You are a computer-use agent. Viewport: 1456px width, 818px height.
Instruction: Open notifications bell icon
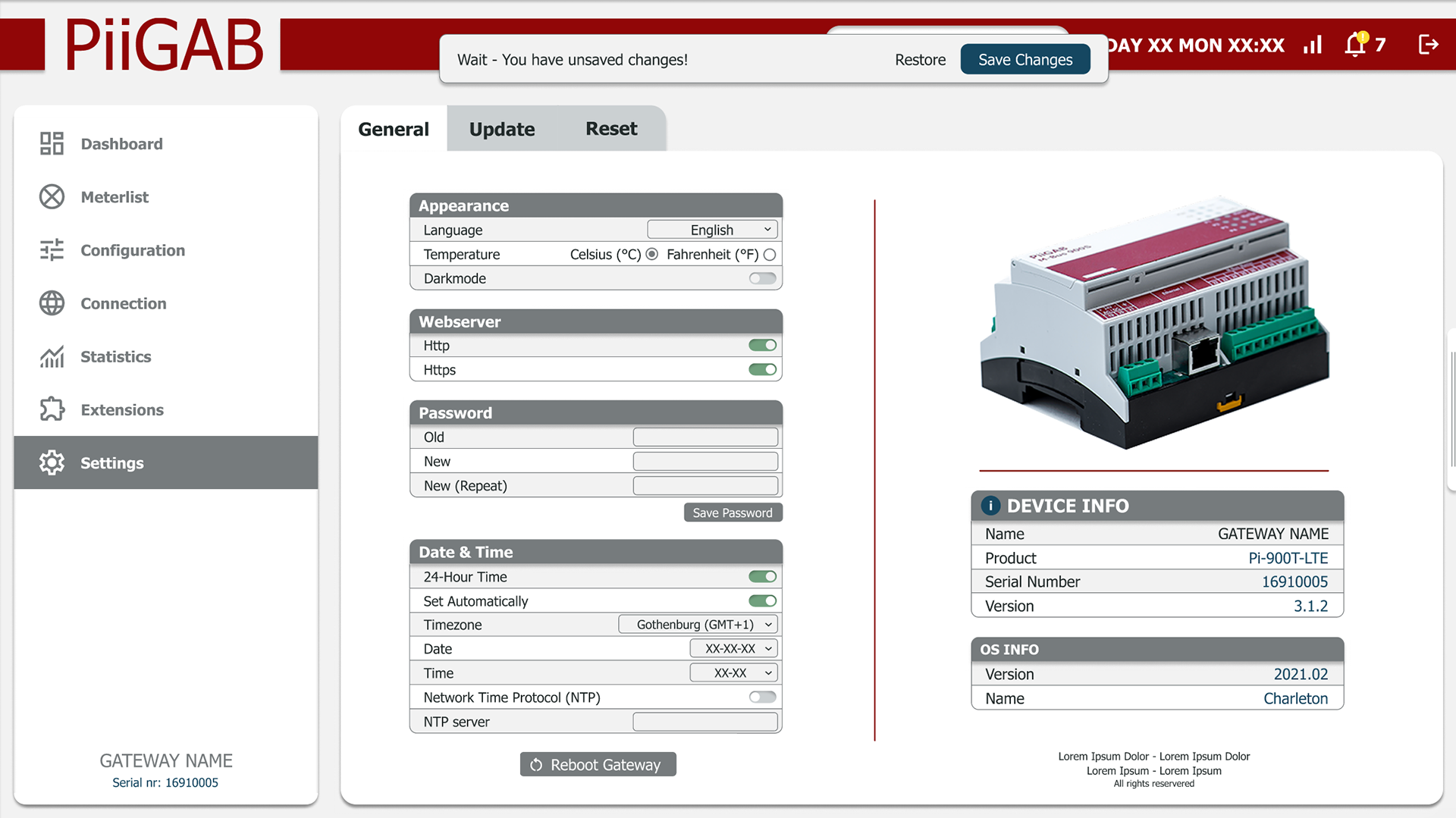pyautogui.click(x=1356, y=44)
